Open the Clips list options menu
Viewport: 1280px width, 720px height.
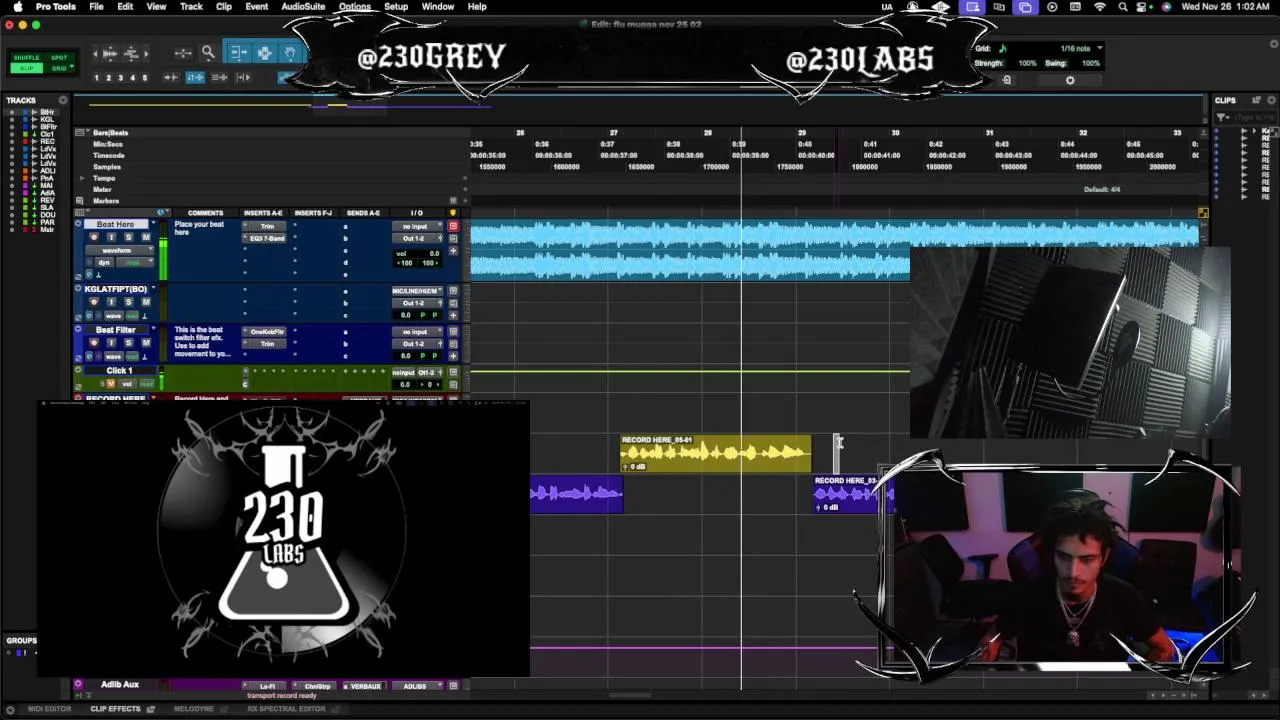click(1271, 100)
